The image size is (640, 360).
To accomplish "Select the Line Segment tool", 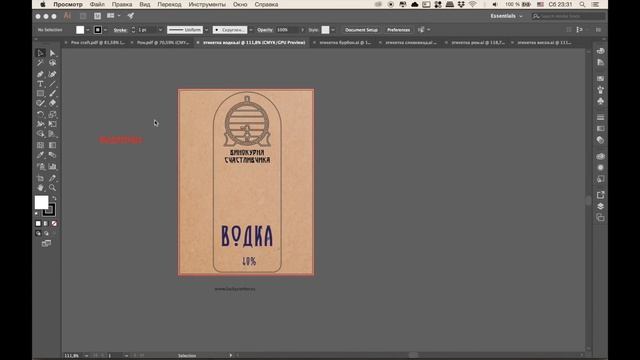I will pyautogui.click(x=52, y=84).
